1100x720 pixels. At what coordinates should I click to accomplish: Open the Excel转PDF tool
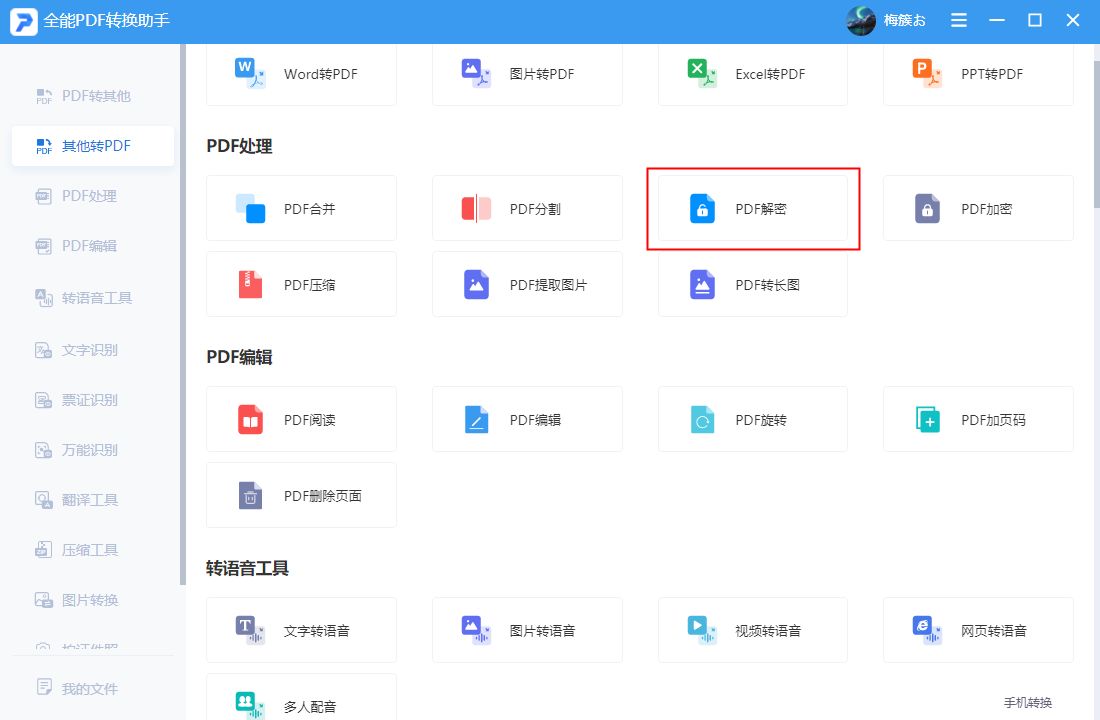[x=752, y=73]
